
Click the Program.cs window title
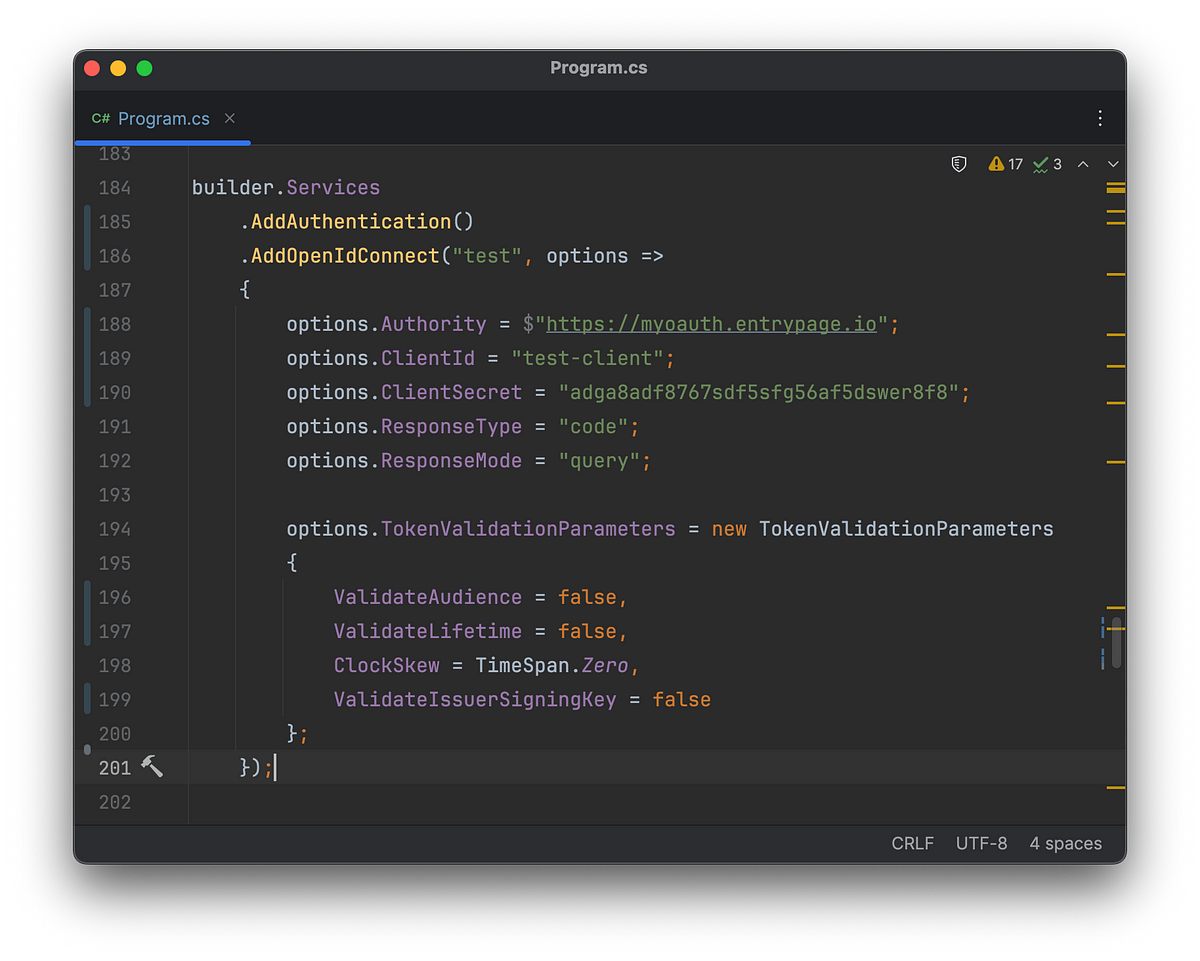click(x=599, y=68)
